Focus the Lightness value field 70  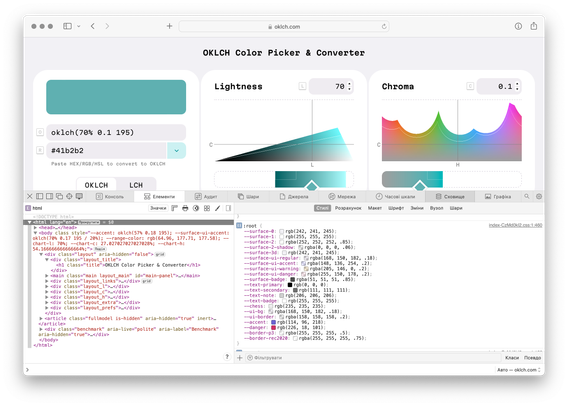(331, 86)
